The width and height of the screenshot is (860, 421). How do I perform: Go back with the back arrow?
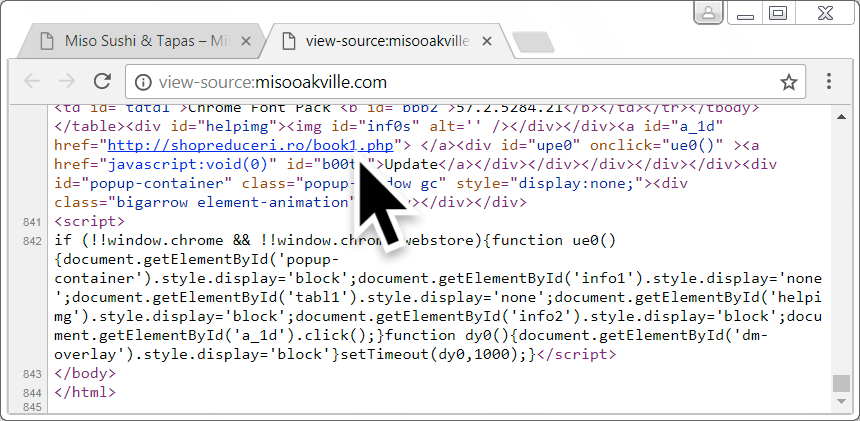coord(32,82)
